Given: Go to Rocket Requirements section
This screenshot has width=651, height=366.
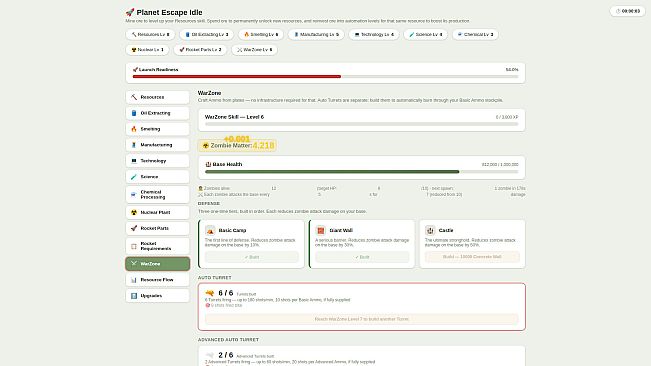Looking at the screenshot, I should 157,246.
